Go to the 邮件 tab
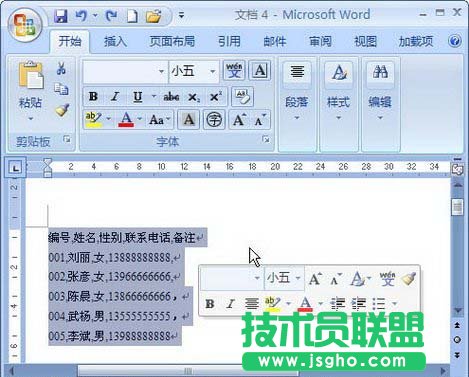Image resolution: width=469 pixels, height=377 pixels. [x=275, y=41]
